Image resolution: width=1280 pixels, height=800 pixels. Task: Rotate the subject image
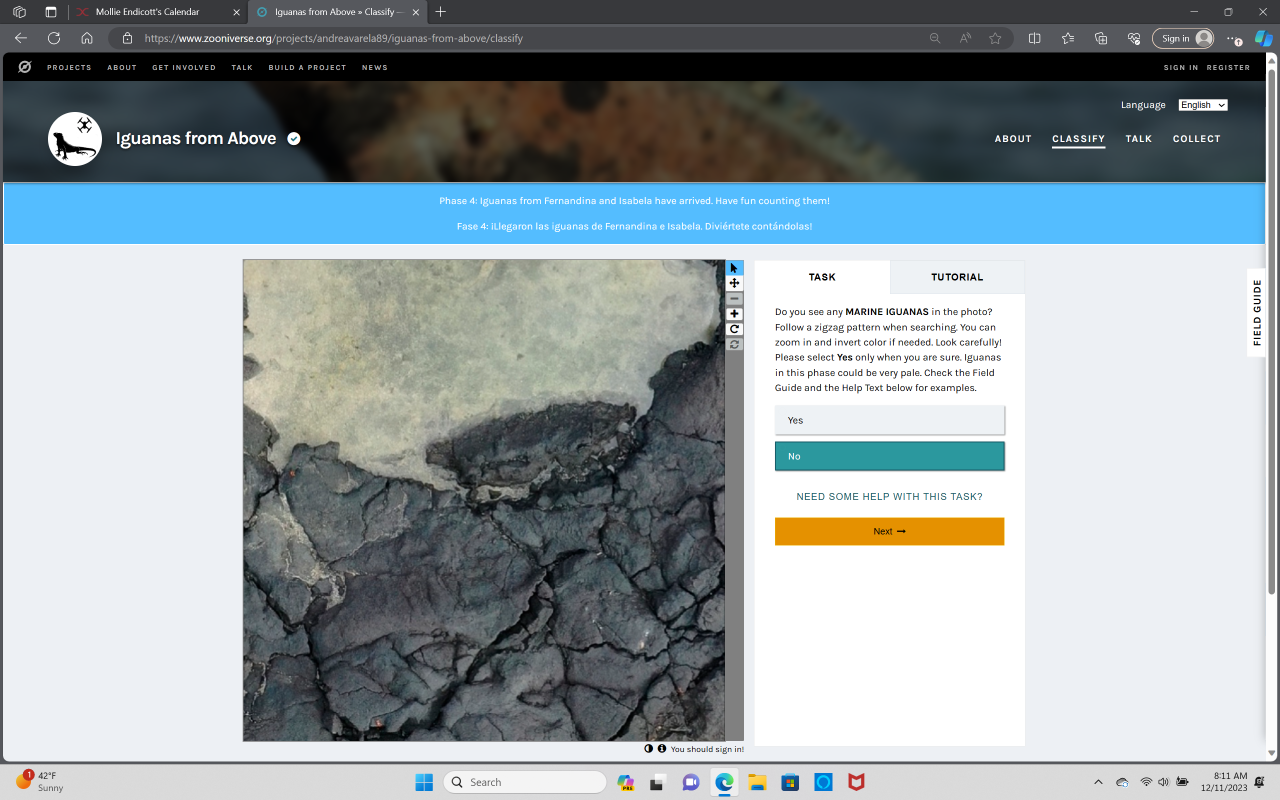(734, 329)
